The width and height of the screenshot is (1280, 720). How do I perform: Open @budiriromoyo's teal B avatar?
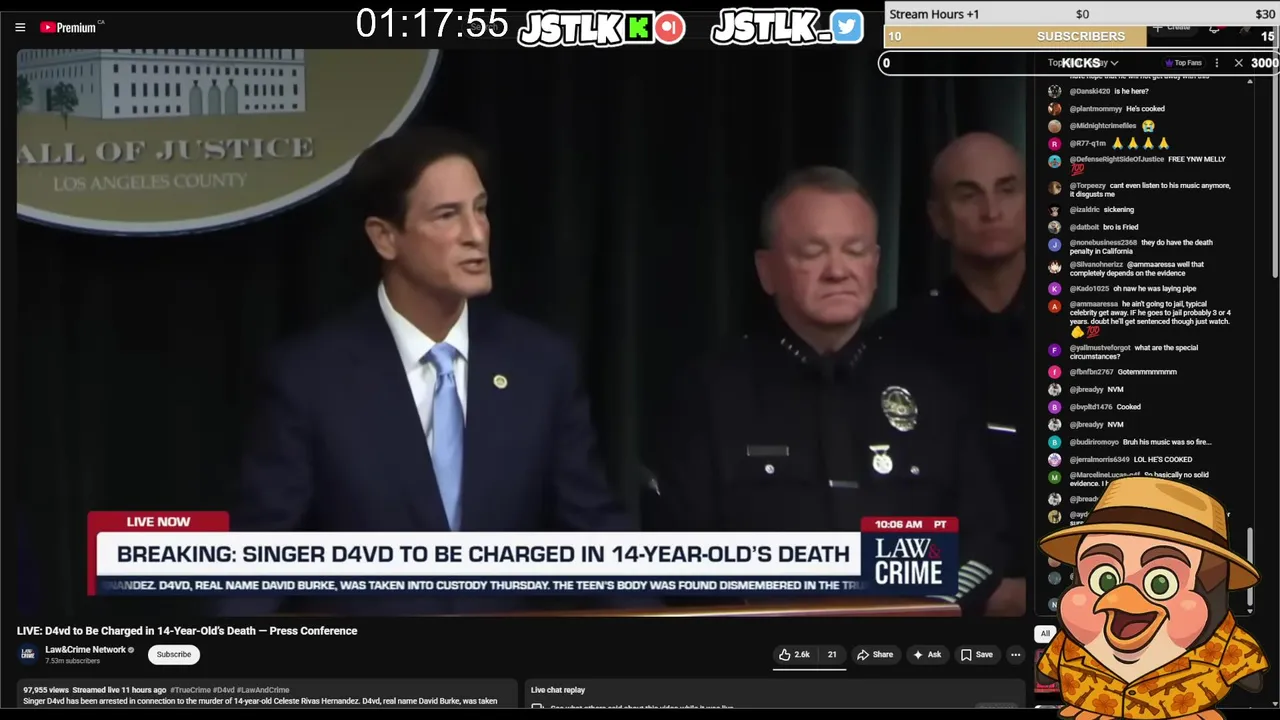click(x=1054, y=442)
